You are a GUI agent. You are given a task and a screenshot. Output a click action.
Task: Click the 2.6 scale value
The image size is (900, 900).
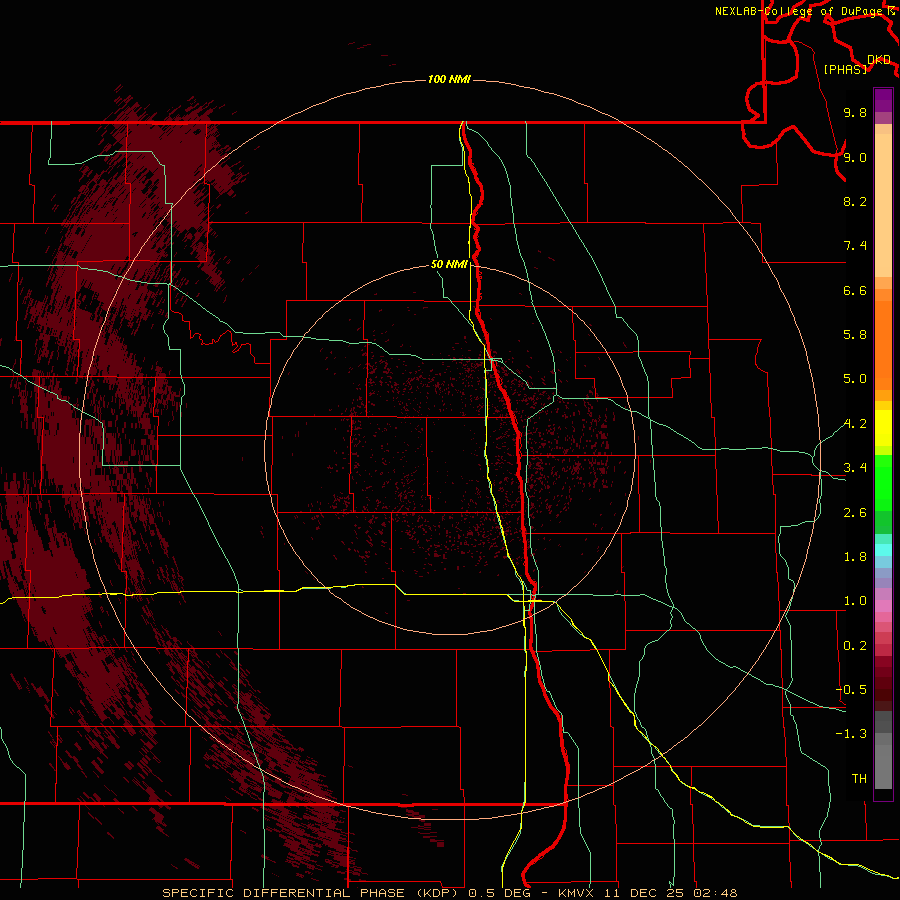pyautogui.click(x=855, y=513)
